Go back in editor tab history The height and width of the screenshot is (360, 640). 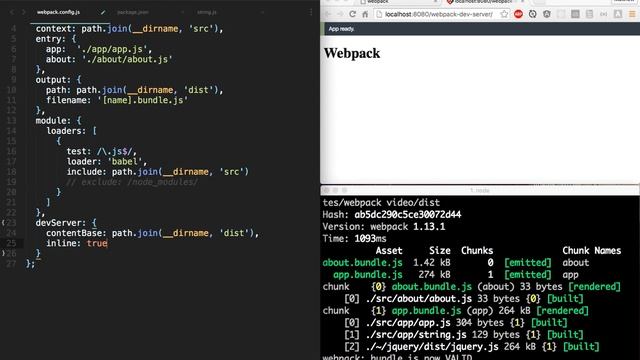point(12,12)
